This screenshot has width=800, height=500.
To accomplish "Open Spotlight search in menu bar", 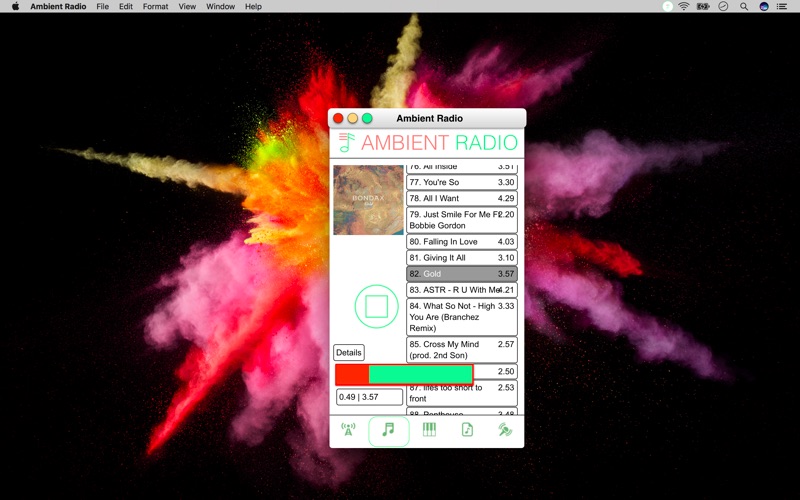I will point(744,7).
